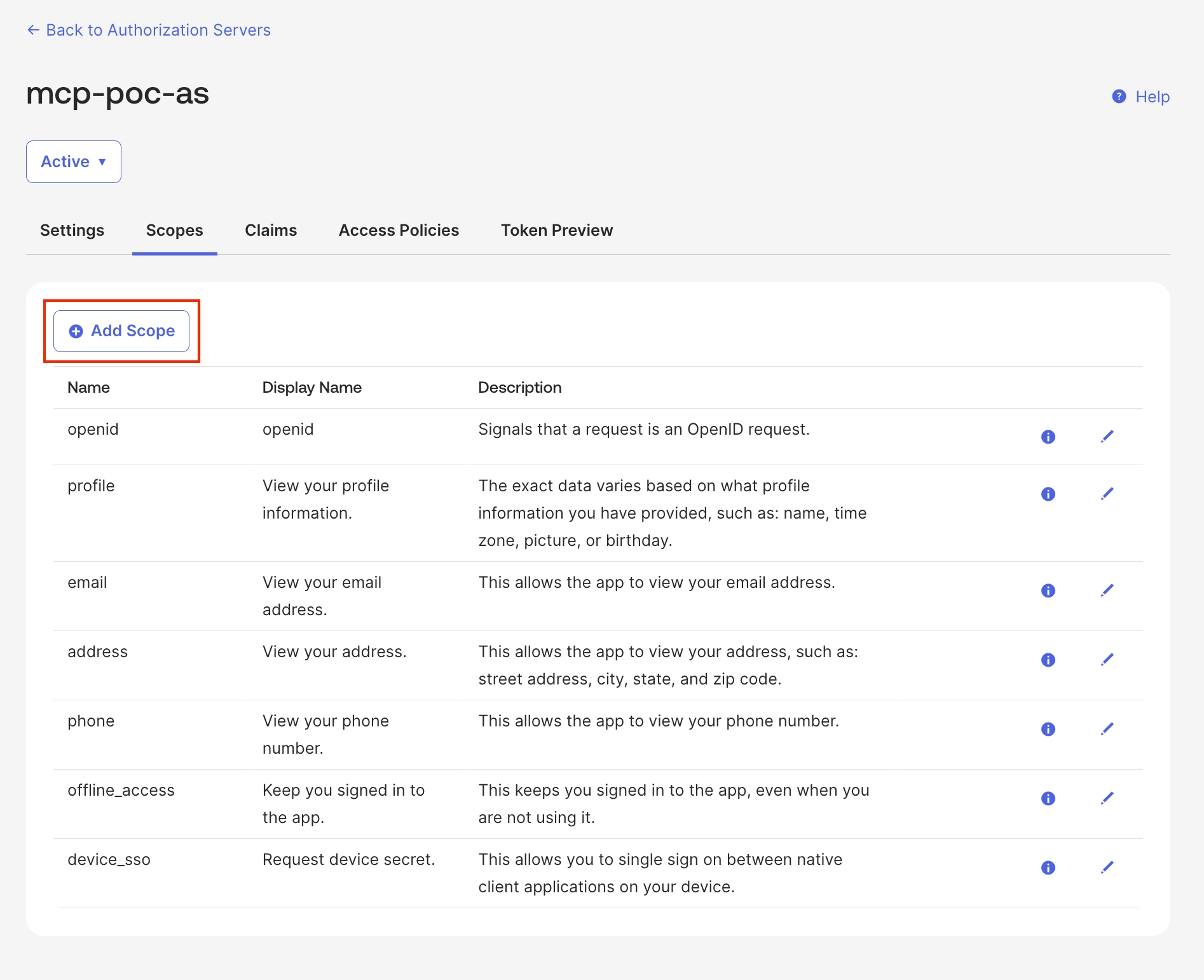
Task: Show info for the profile scope
Action: tap(1048, 494)
